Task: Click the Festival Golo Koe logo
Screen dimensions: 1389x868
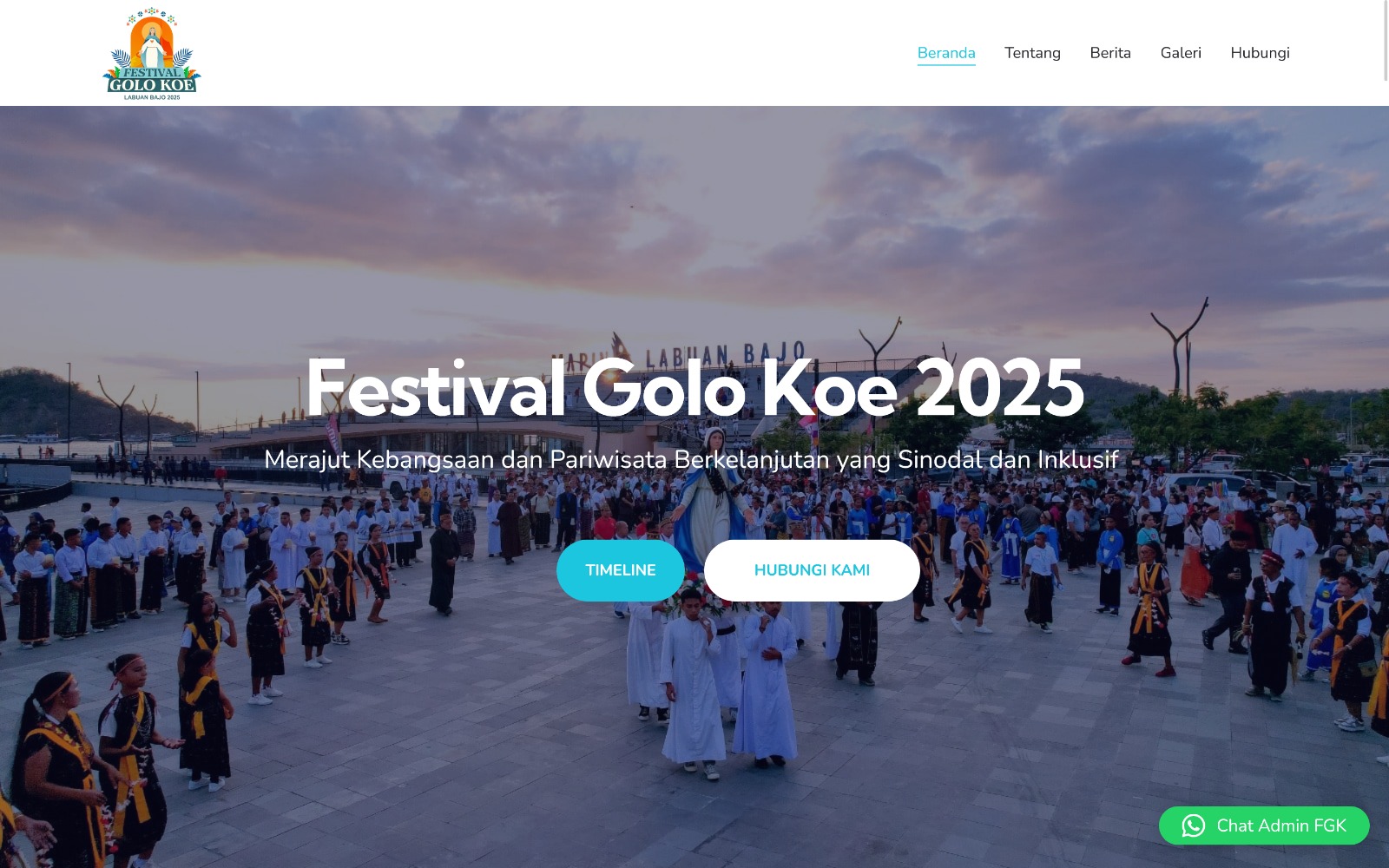Action: [152, 53]
